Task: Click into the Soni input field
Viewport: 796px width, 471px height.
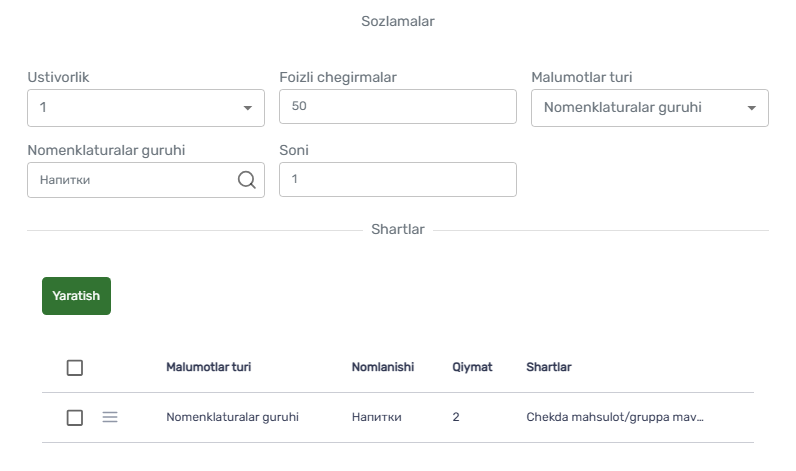Action: tap(397, 180)
